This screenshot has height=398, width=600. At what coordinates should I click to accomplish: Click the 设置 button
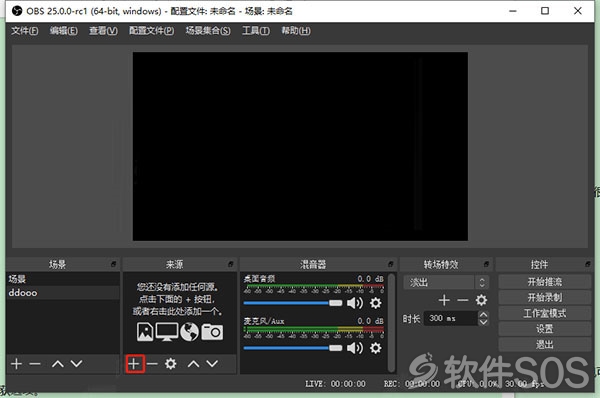pyautogui.click(x=545, y=329)
